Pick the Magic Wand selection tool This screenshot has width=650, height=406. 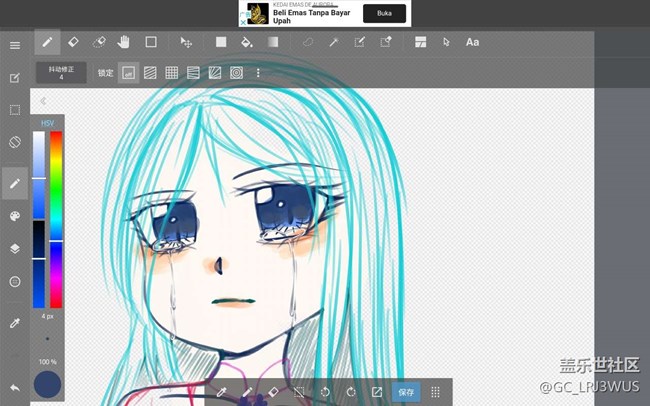(x=334, y=42)
